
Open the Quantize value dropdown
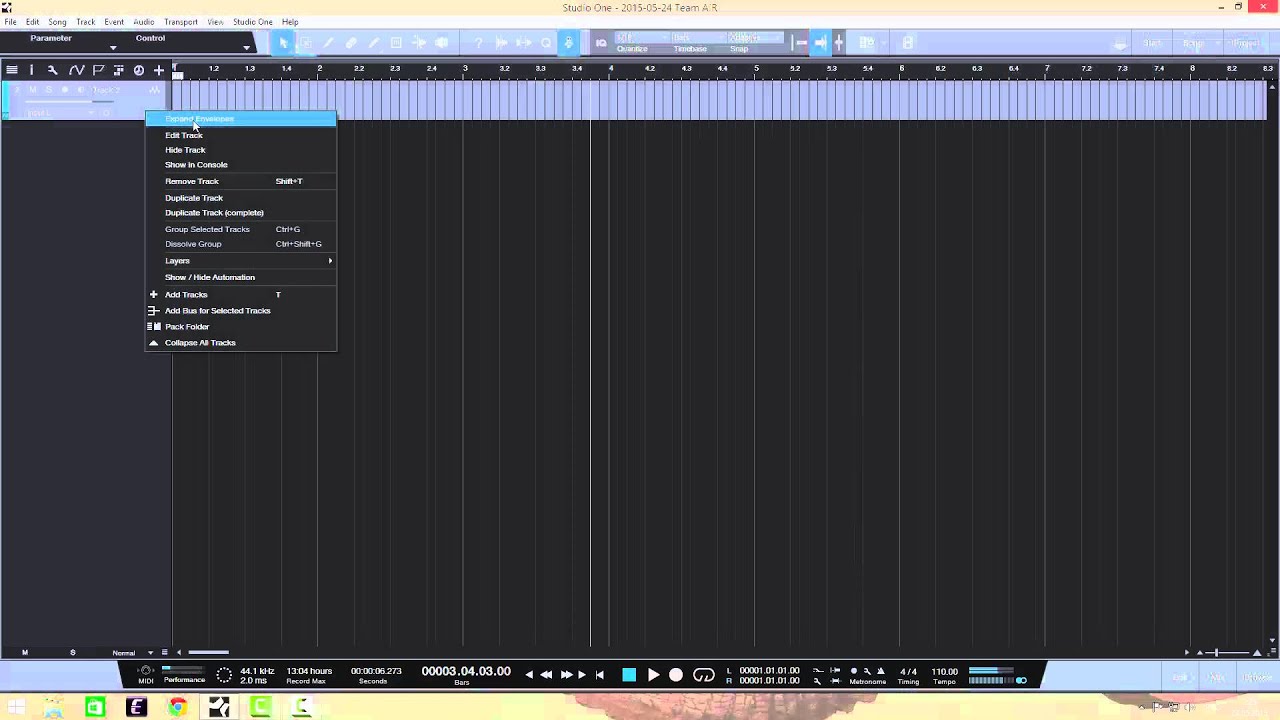pyautogui.click(x=640, y=38)
